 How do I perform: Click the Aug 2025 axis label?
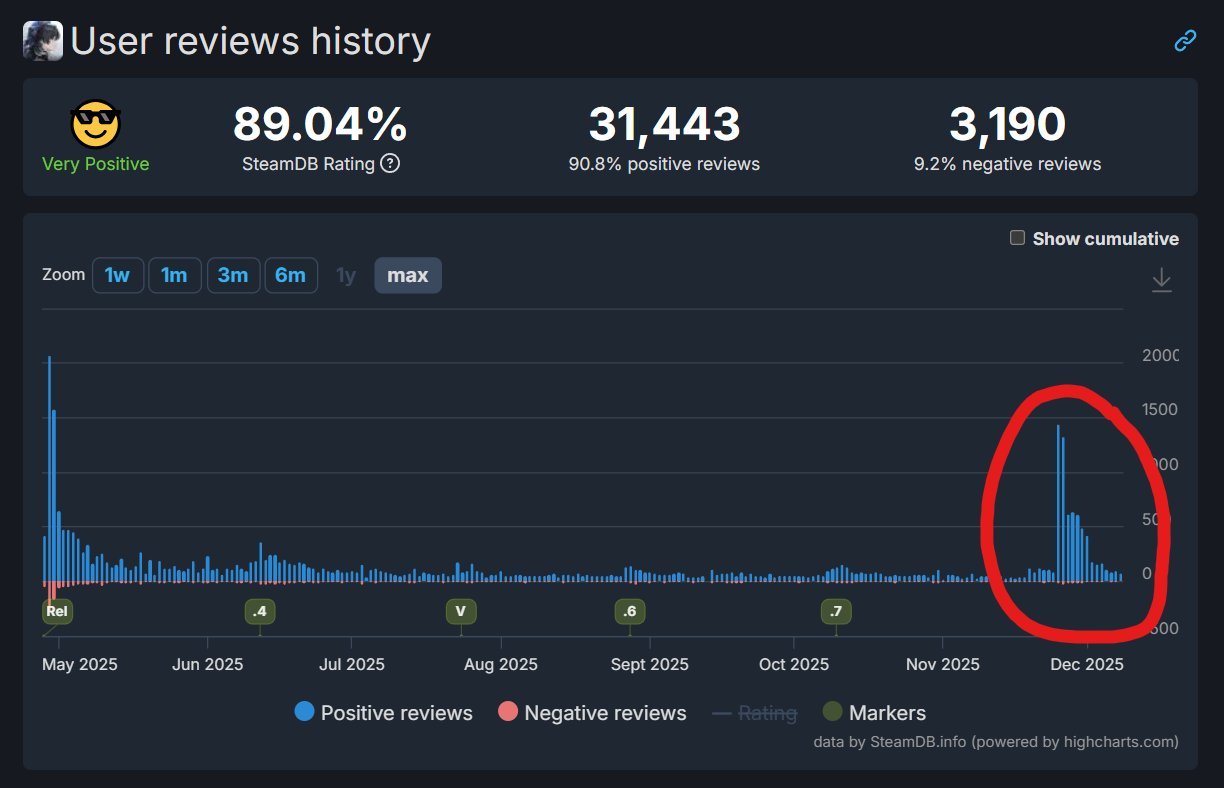(501, 664)
